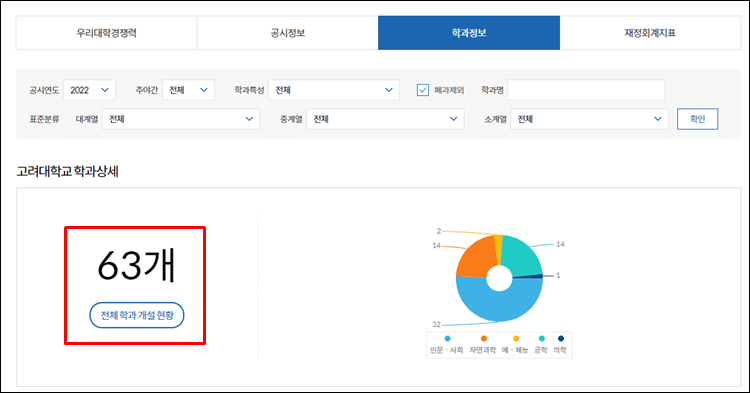The width and height of the screenshot is (750, 393).
Task: Expand the 대계열 dropdown
Action: 181,119
